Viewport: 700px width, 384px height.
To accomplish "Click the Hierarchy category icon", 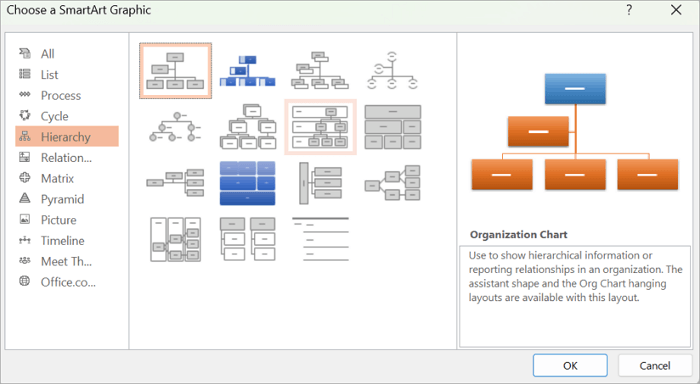I will point(25,136).
